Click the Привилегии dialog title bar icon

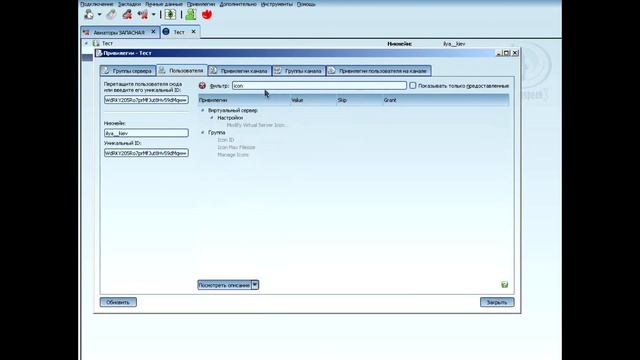tap(98, 53)
